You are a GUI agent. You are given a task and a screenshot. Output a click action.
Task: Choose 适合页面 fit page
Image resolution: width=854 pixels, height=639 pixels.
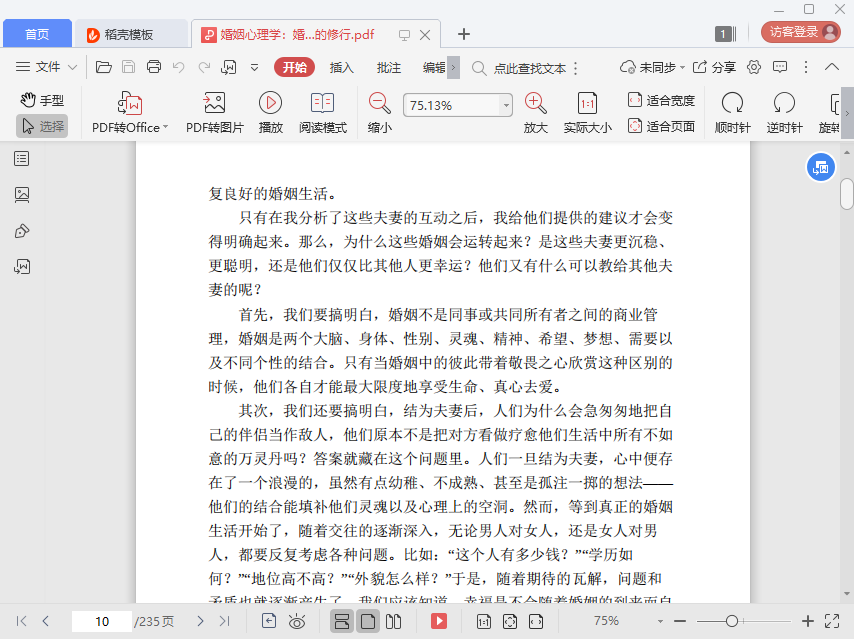pyautogui.click(x=661, y=126)
